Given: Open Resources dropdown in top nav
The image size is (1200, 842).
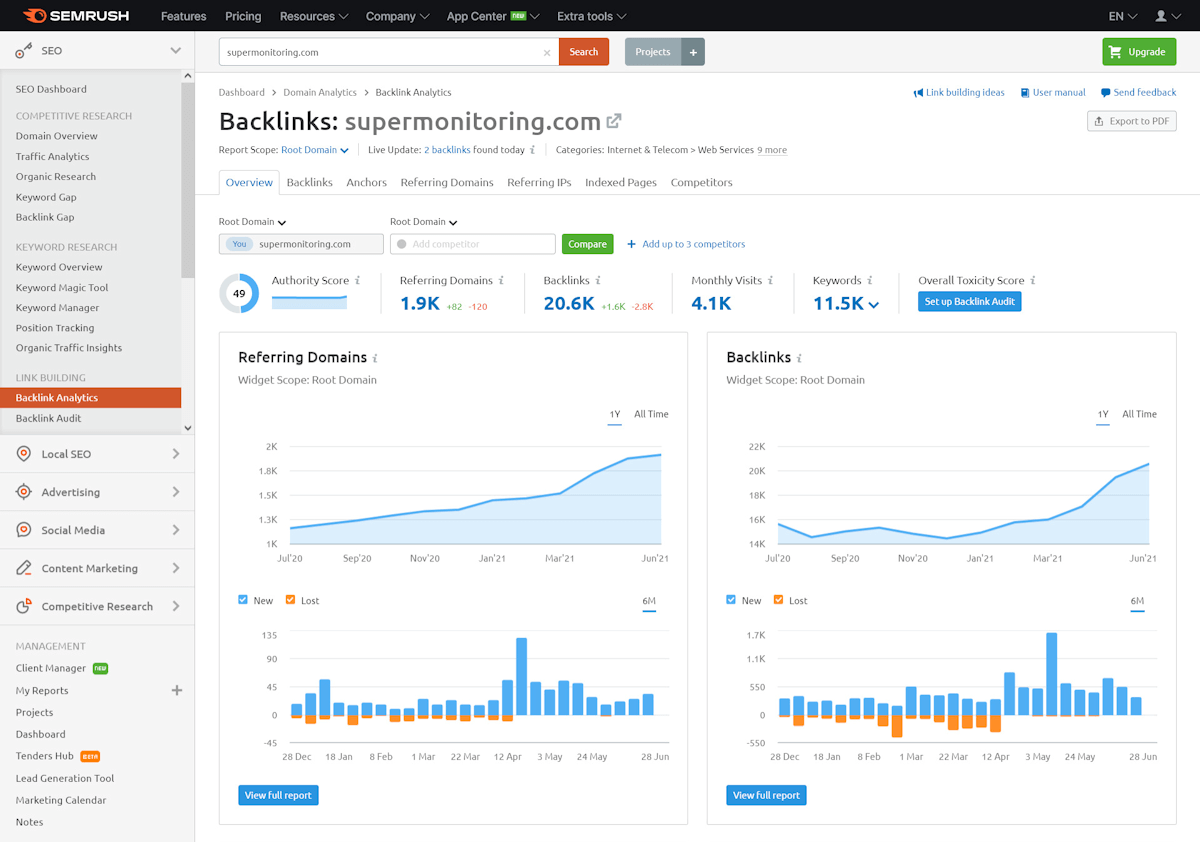Looking at the screenshot, I should pyautogui.click(x=314, y=16).
